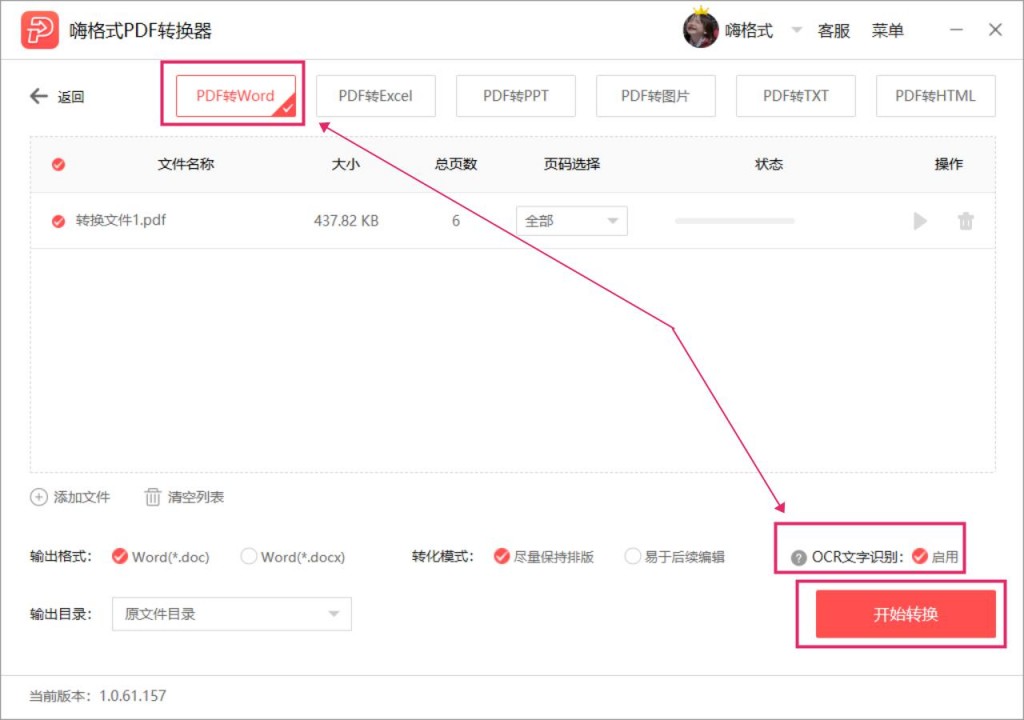The height and width of the screenshot is (720, 1024).
Task: Close the converter window
Action: (x=995, y=30)
